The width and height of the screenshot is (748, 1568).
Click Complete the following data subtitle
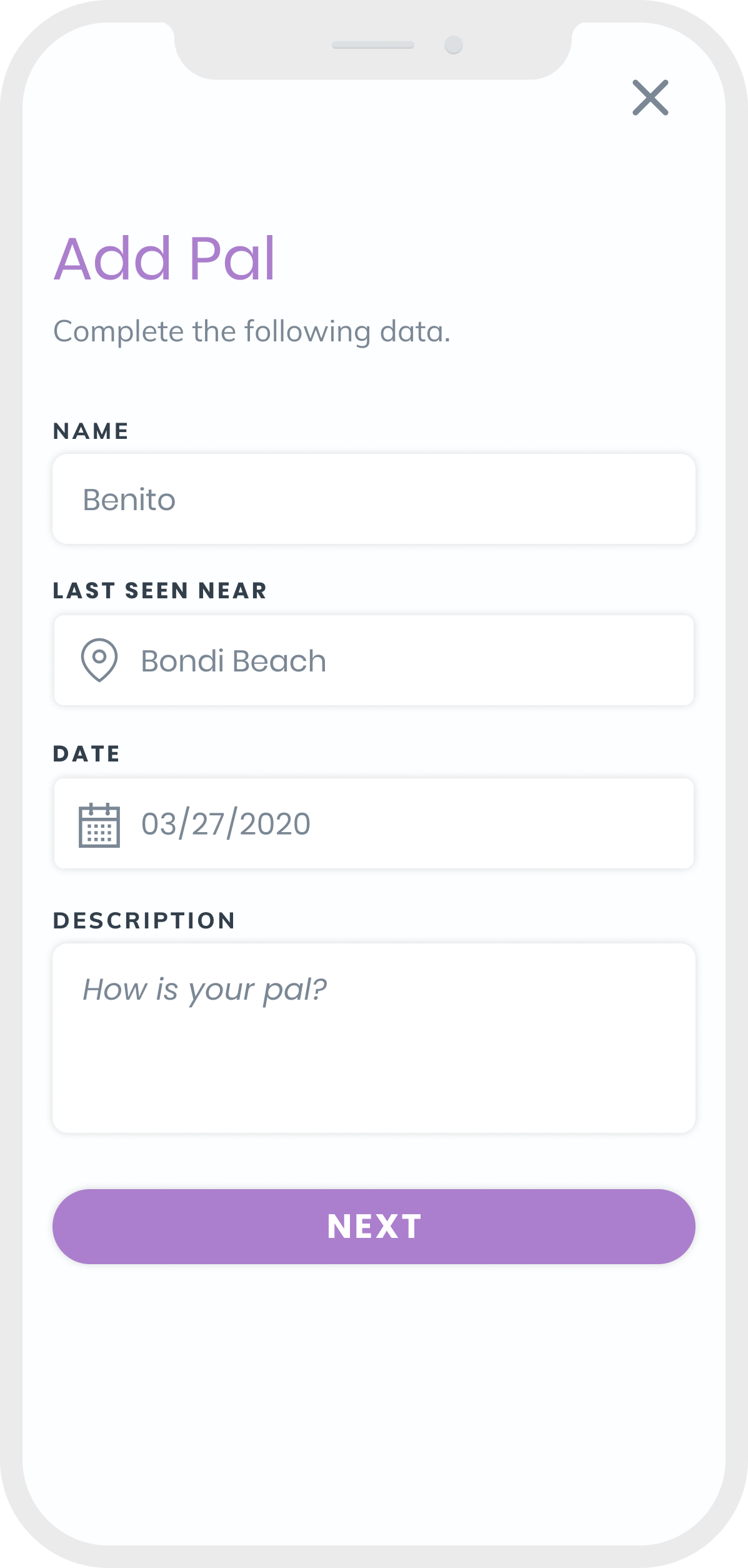coord(252,331)
